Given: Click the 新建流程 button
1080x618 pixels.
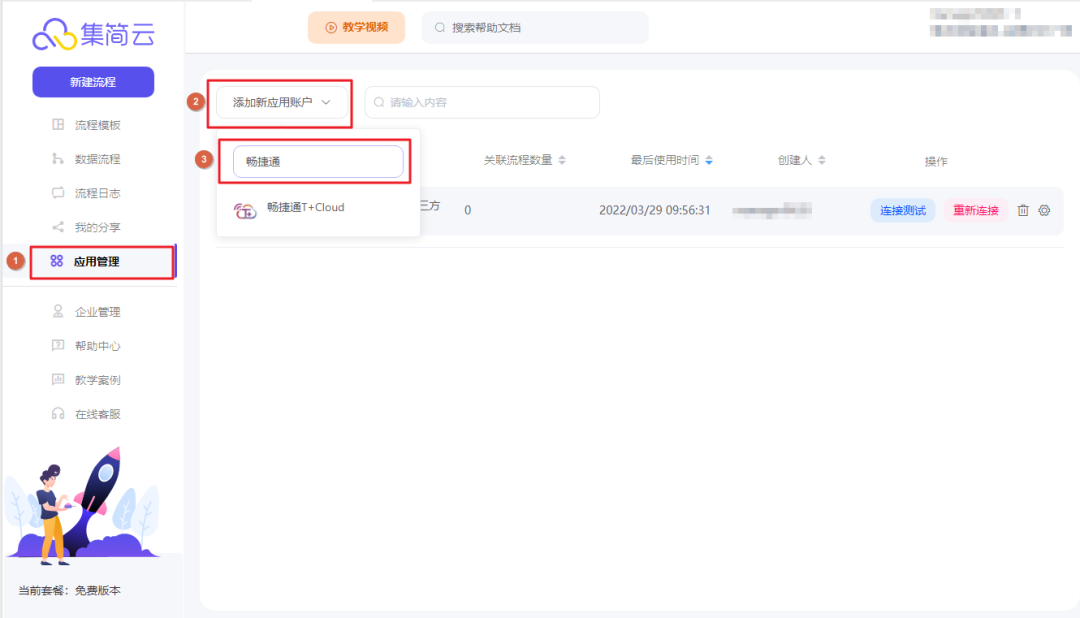Looking at the screenshot, I should pos(93,82).
